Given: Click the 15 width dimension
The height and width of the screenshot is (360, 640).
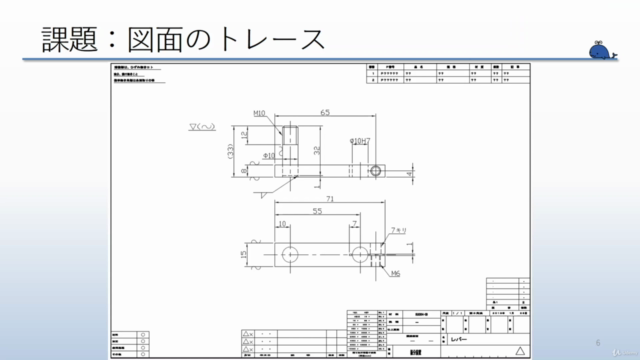Looking at the screenshot, I should point(244,254).
